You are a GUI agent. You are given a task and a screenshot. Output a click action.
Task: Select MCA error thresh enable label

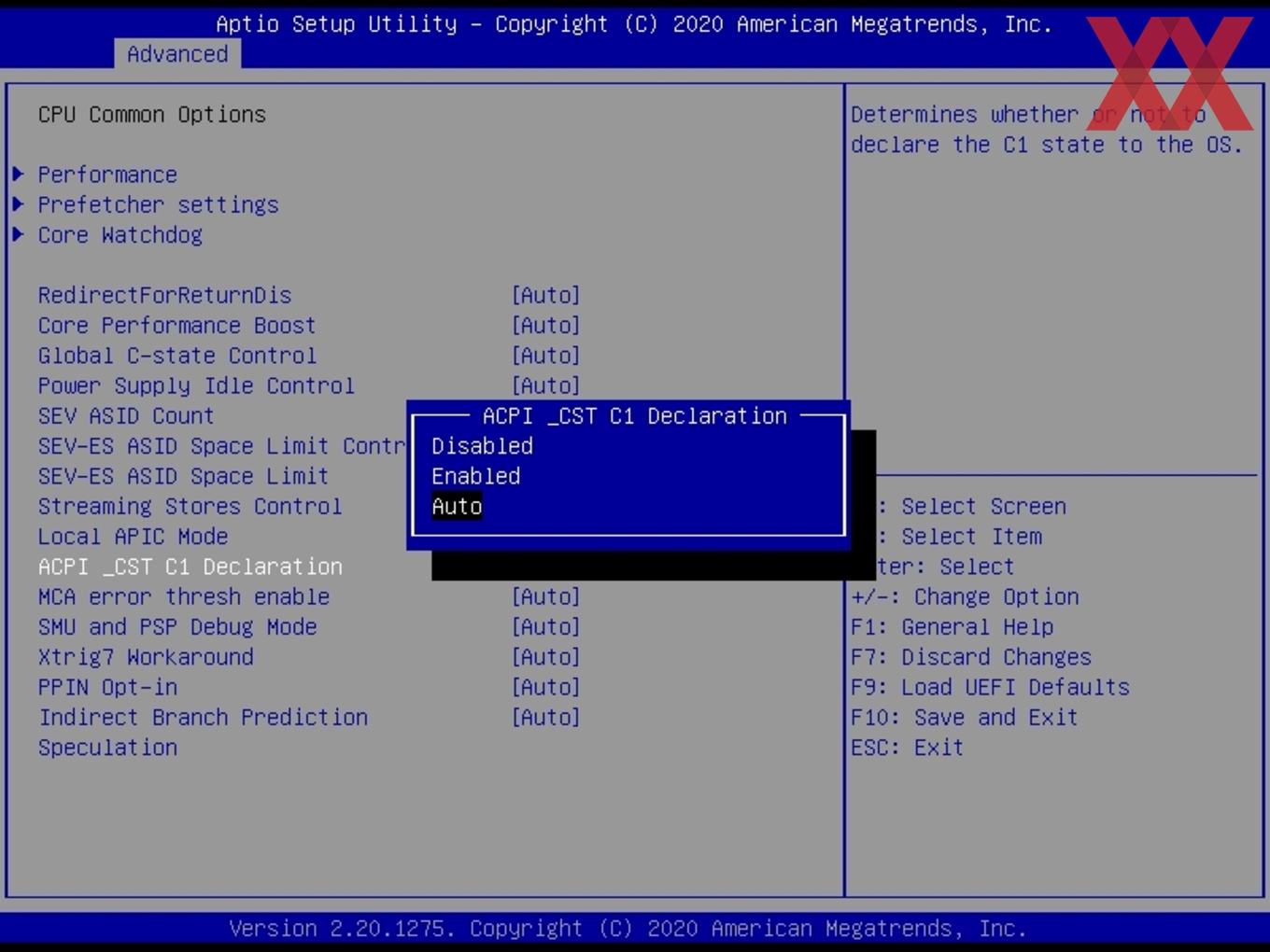[183, 596]
